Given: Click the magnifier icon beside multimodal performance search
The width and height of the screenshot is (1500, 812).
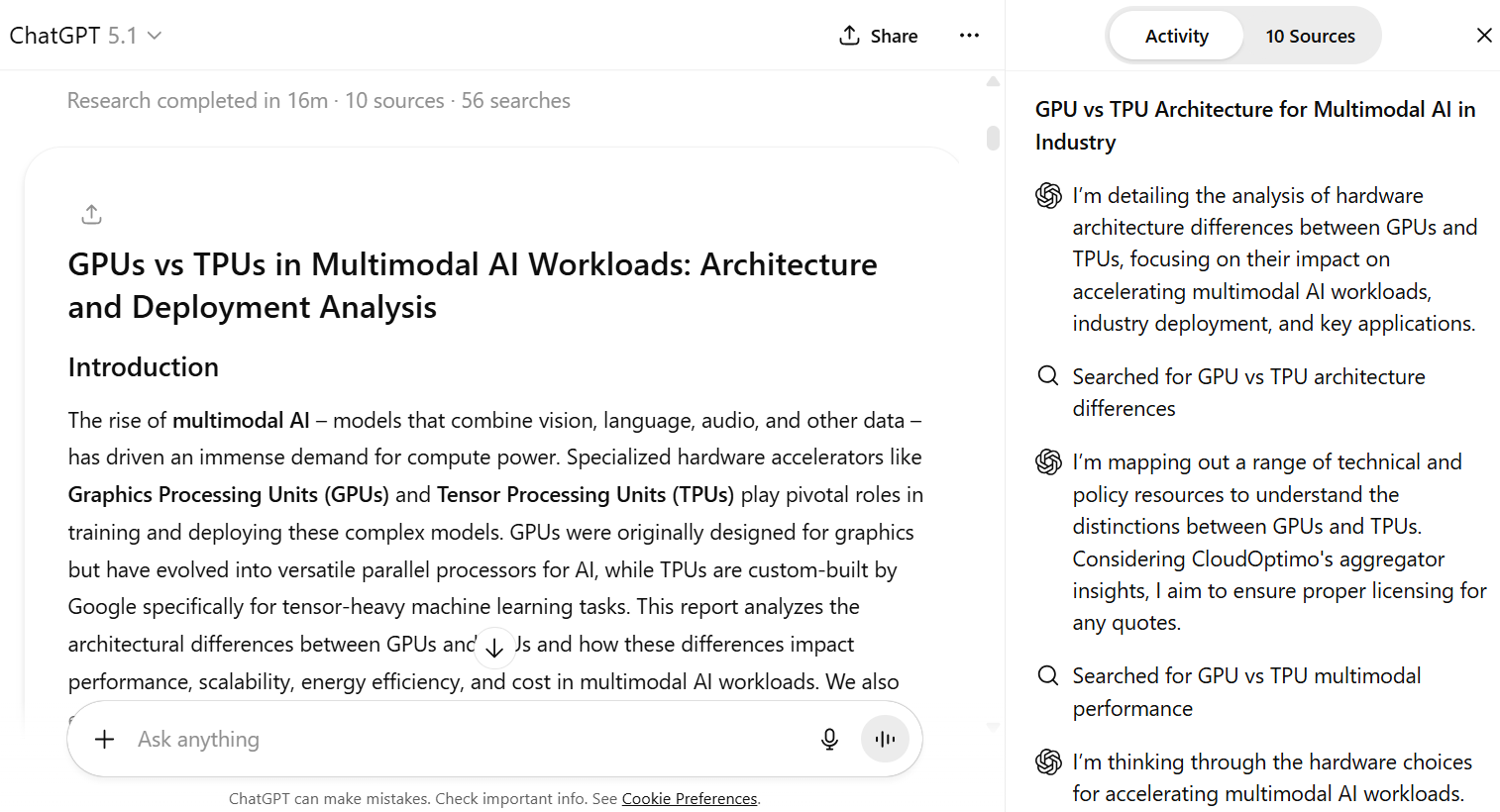Looking at the screenshot, I should (x=1047, y=675).
